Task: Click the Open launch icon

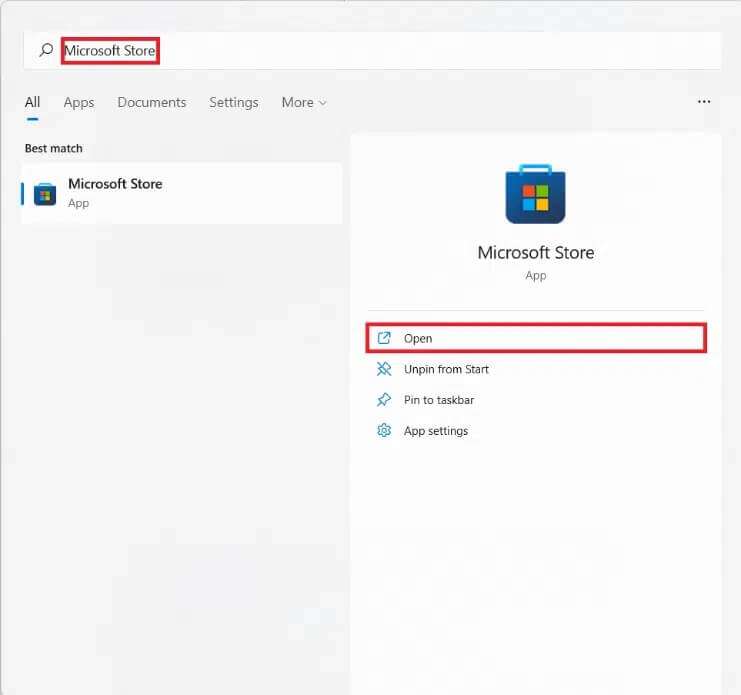Action: pos(384,338)
